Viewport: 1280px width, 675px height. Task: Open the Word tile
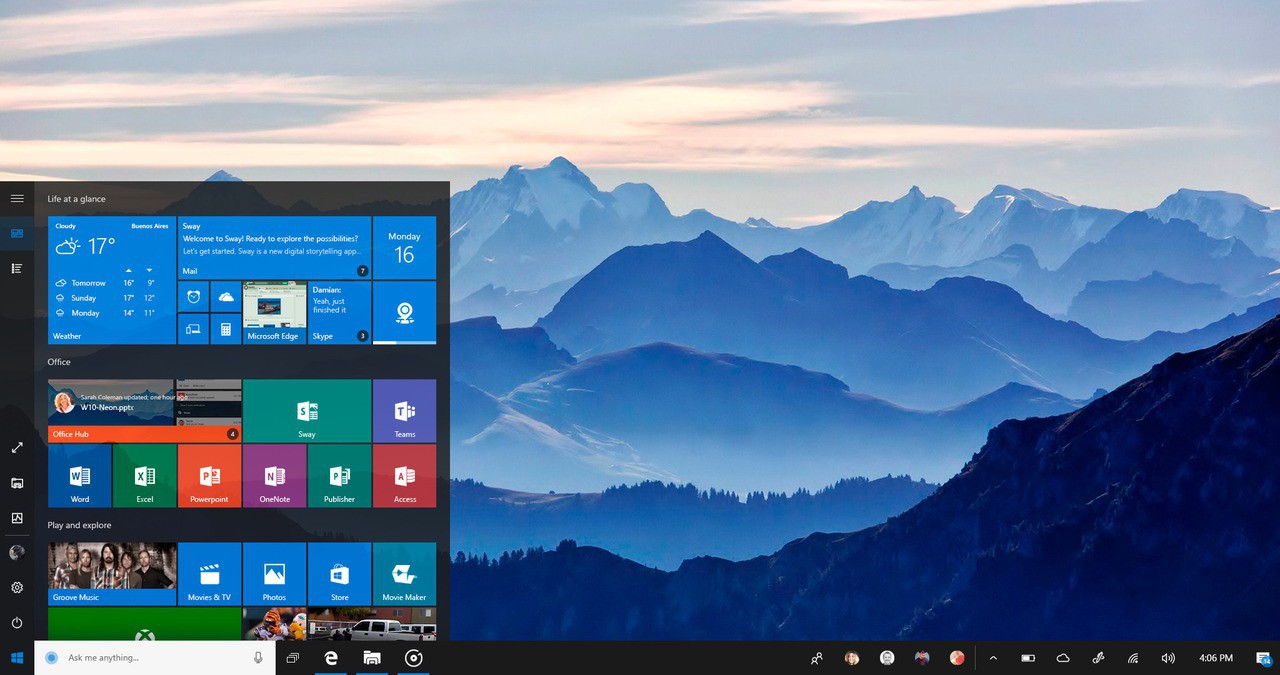(80, 476)
